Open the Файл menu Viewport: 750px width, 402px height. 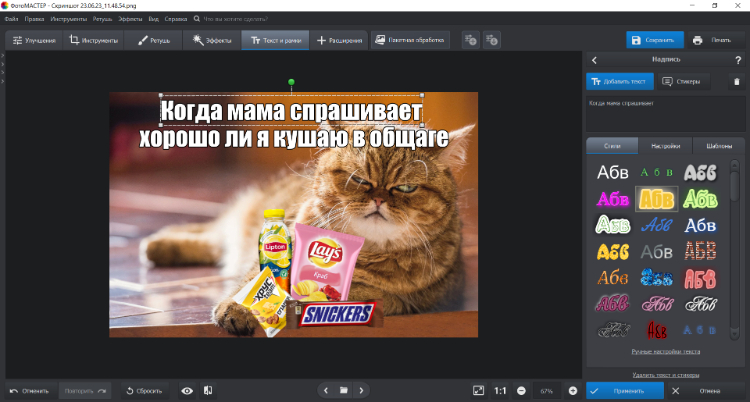[x=11, y=19]
